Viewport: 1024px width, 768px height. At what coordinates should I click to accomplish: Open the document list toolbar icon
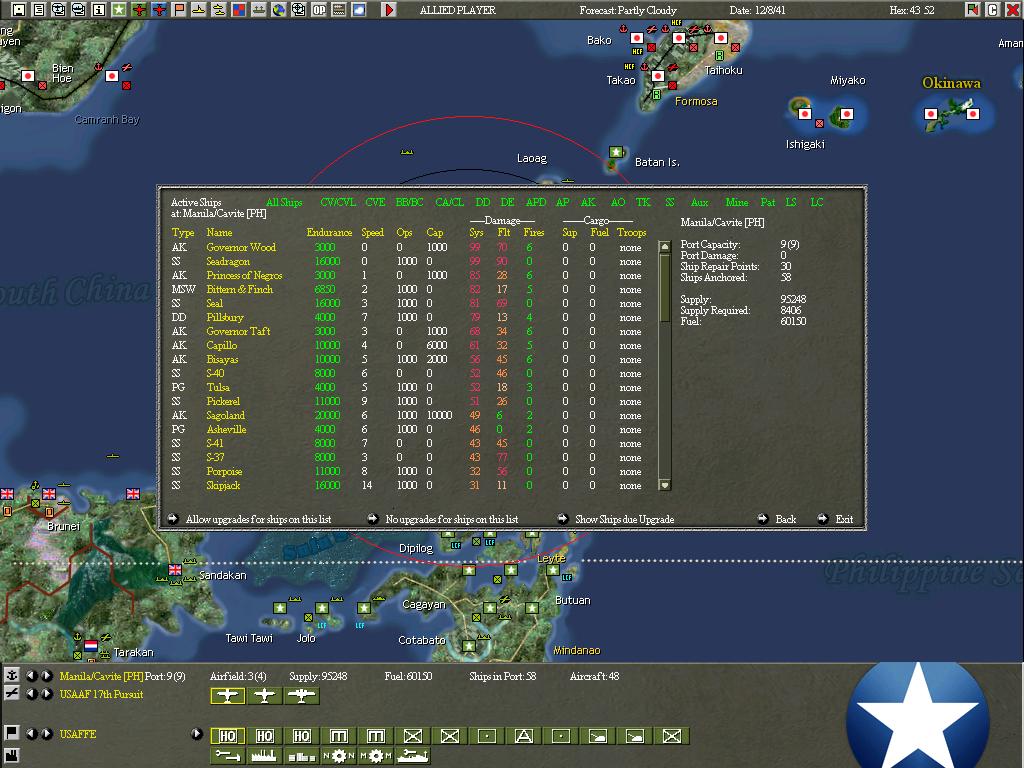point(39,10)
